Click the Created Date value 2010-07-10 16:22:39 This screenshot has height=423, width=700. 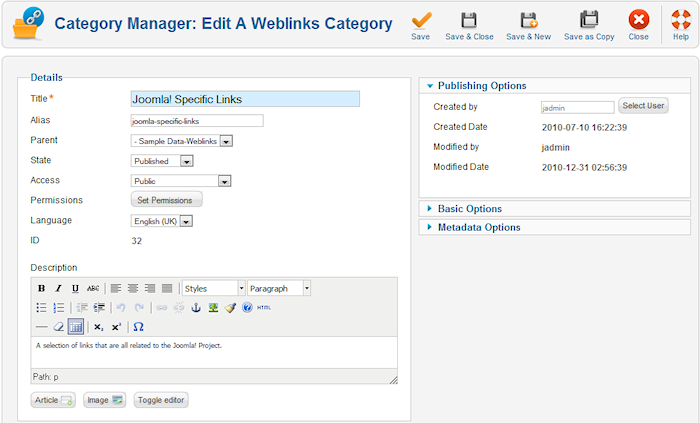coord(584,128)
